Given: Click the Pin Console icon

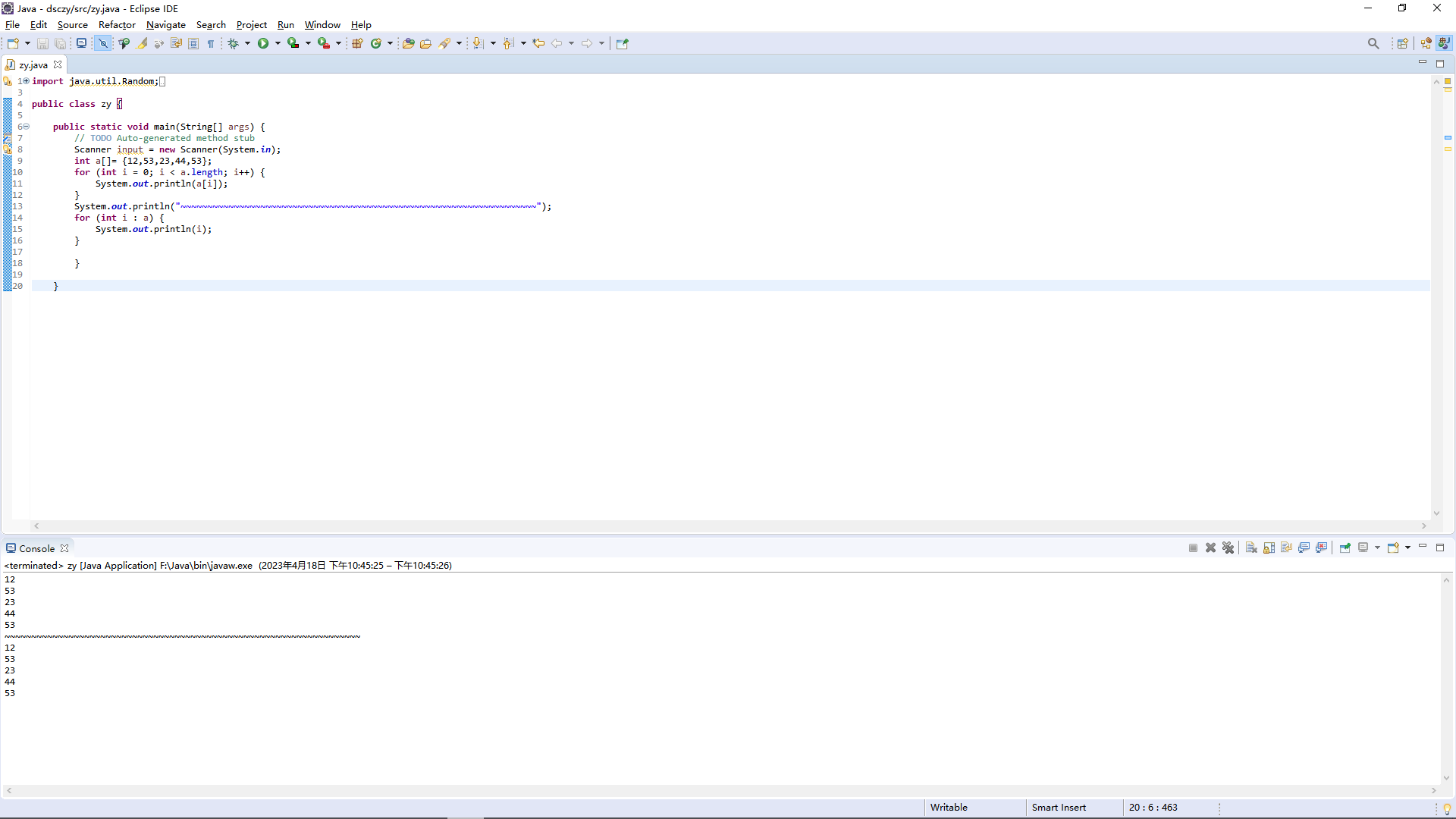Looking at the screenshot, I should [1345, 548].
